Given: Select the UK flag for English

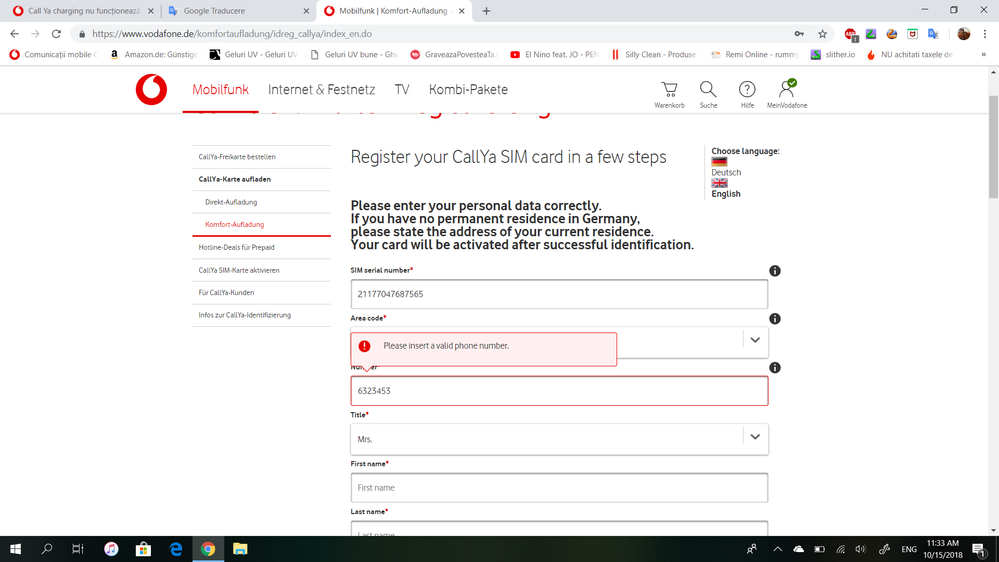Looking at the screenshot, I should [x=719, y=183].
